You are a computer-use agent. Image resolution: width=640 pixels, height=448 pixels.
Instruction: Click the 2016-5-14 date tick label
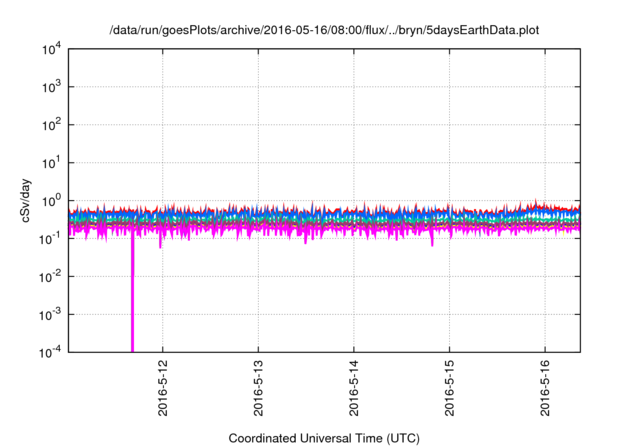coord(353,388)
